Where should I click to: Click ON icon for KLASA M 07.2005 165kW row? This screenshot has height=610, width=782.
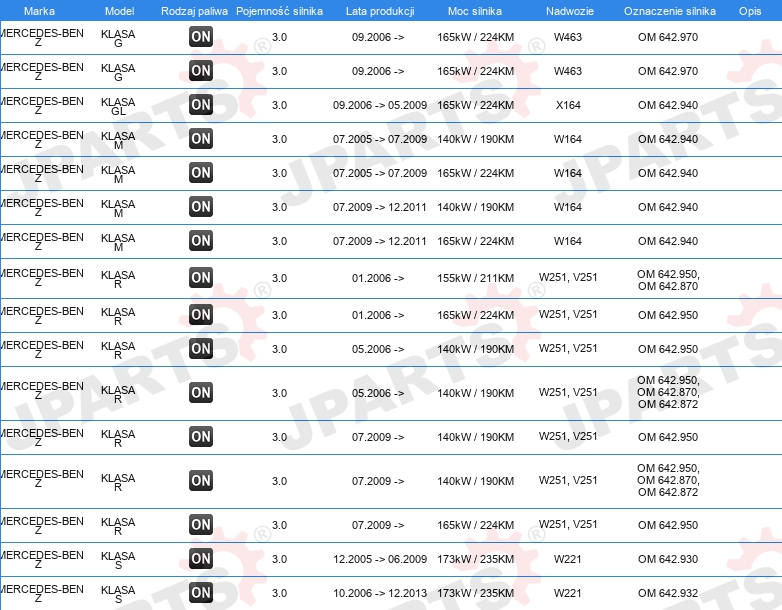tap(201, 173)
